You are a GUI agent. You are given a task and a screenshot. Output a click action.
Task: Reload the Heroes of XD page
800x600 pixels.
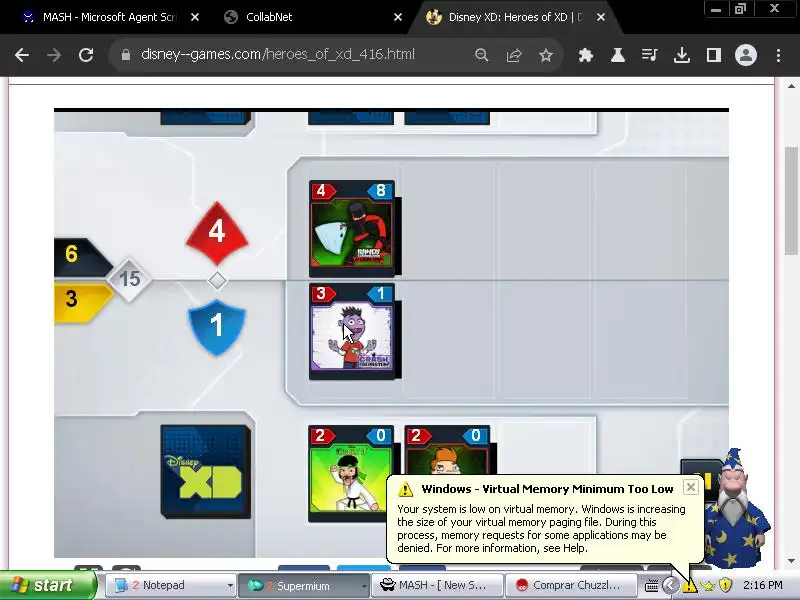(86, 55)
